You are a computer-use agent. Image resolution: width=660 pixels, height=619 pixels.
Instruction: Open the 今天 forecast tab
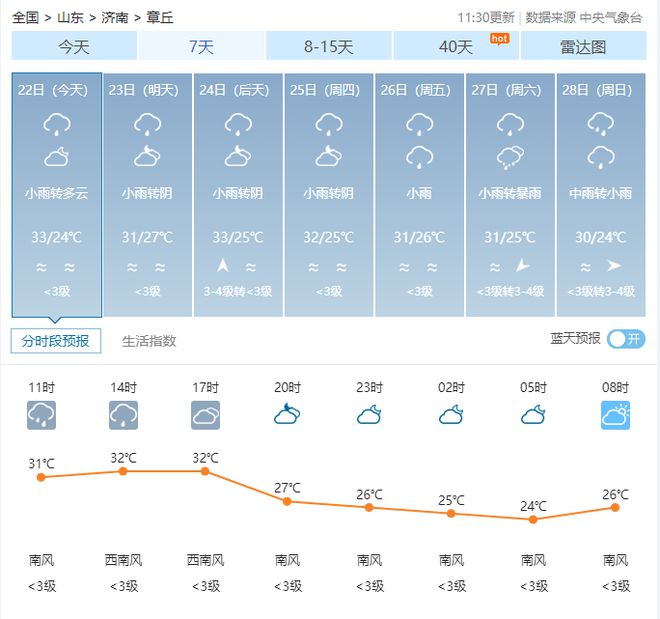[x=74, y=45]
